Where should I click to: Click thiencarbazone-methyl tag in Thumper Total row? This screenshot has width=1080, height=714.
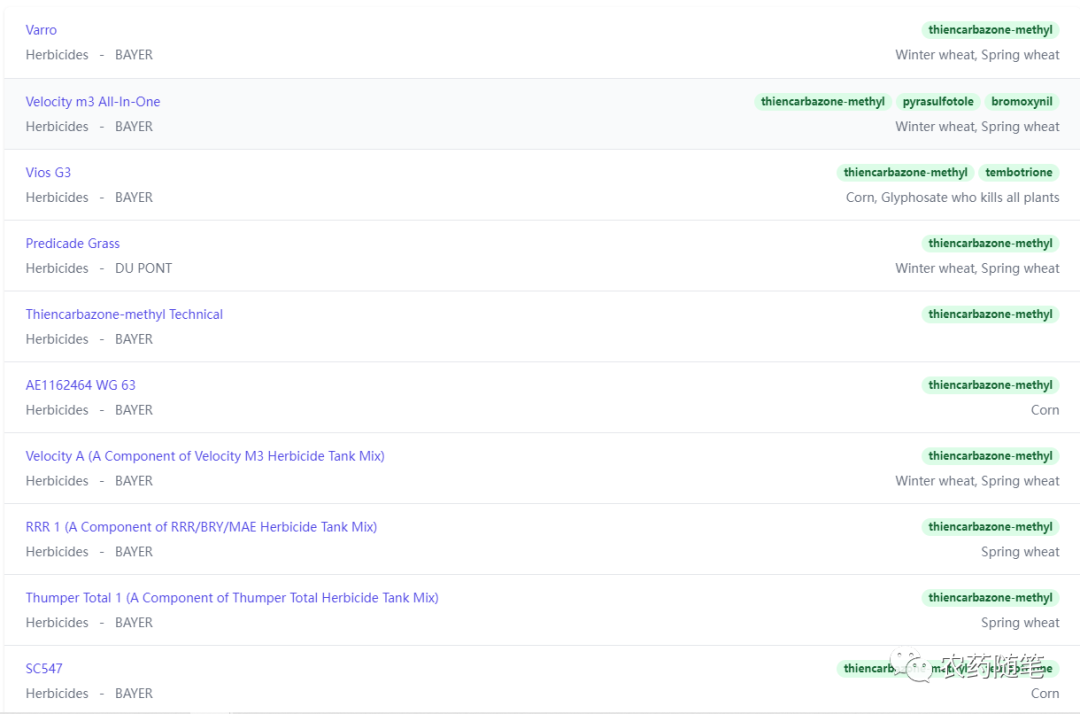(990, 598)
